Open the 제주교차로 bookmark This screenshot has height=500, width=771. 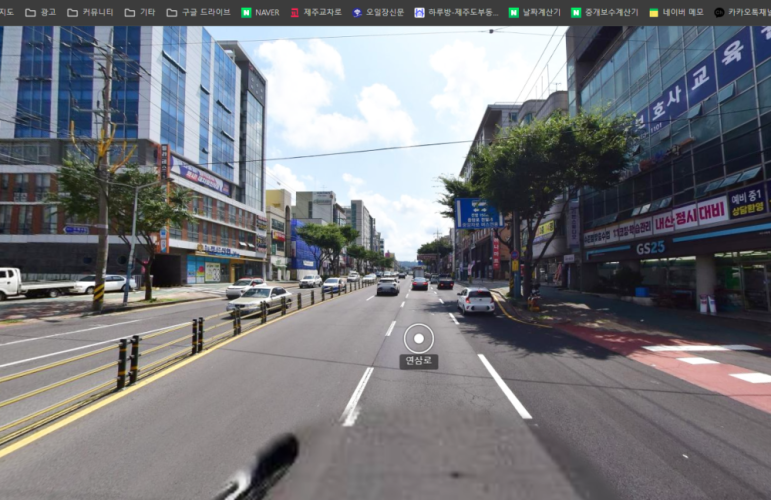tap(315, 12)
